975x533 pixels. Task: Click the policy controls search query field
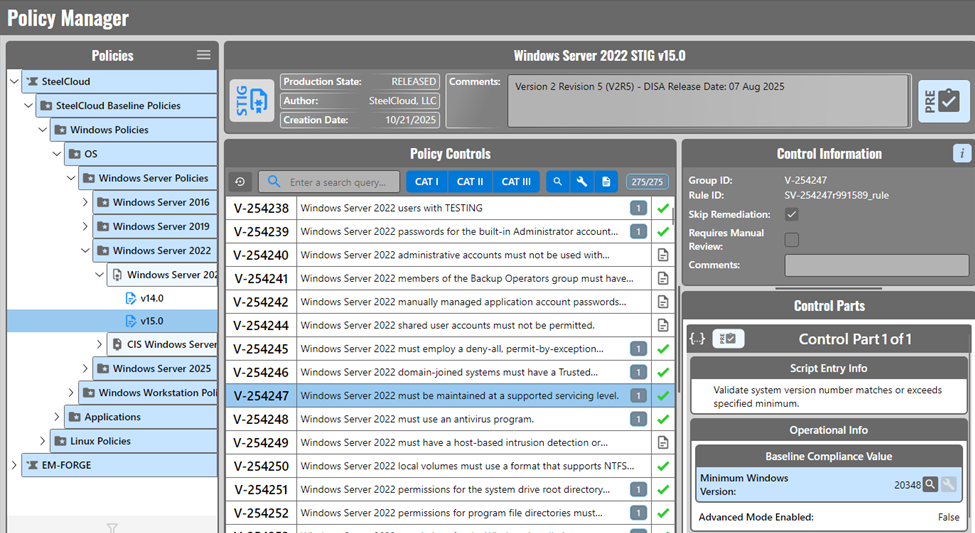[337, 183]
